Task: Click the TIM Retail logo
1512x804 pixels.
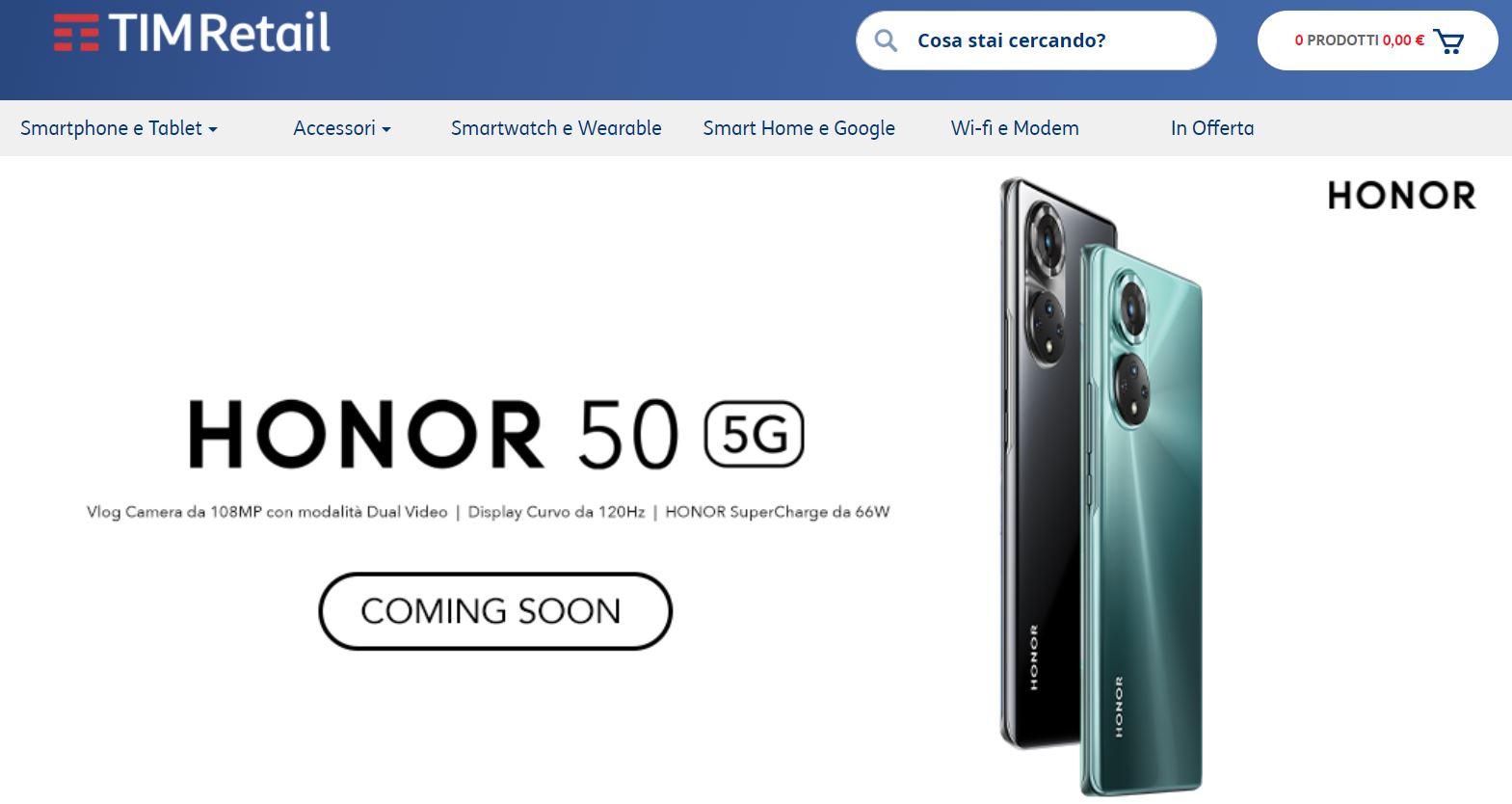Action: [x=192, y=33]
